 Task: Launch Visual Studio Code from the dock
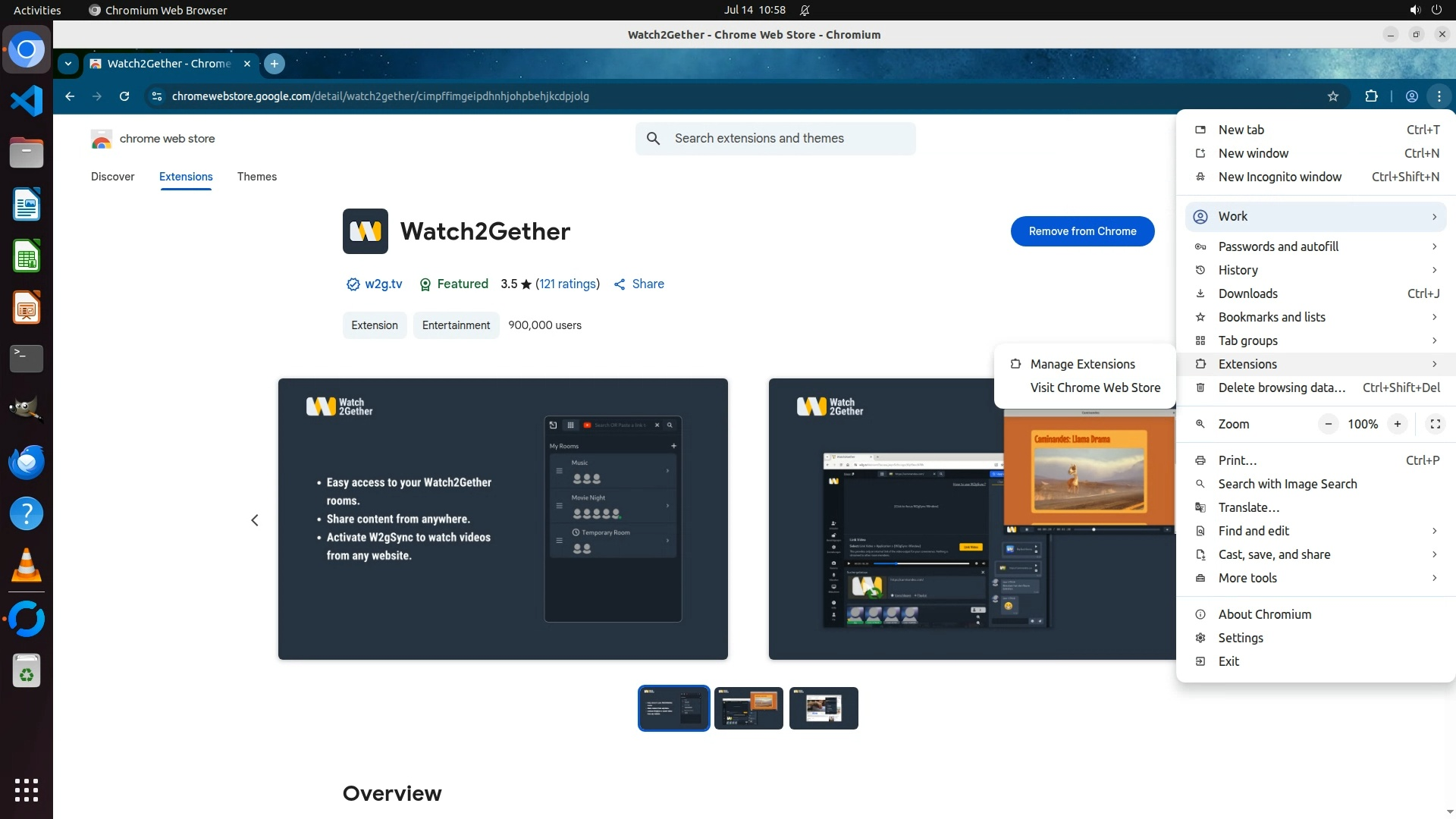click(x=27, y=101)
